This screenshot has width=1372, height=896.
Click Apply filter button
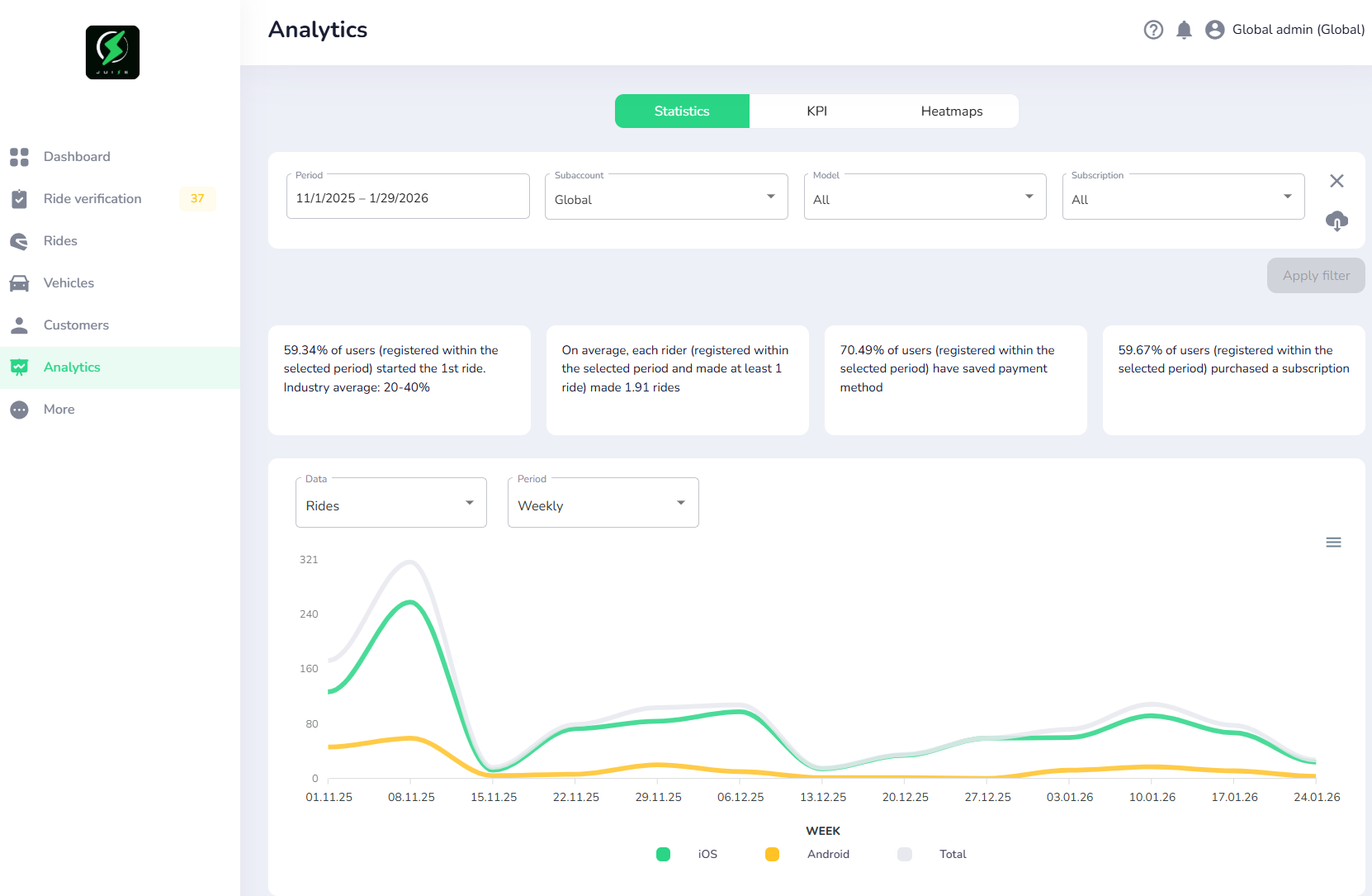tap(1316, 276)
